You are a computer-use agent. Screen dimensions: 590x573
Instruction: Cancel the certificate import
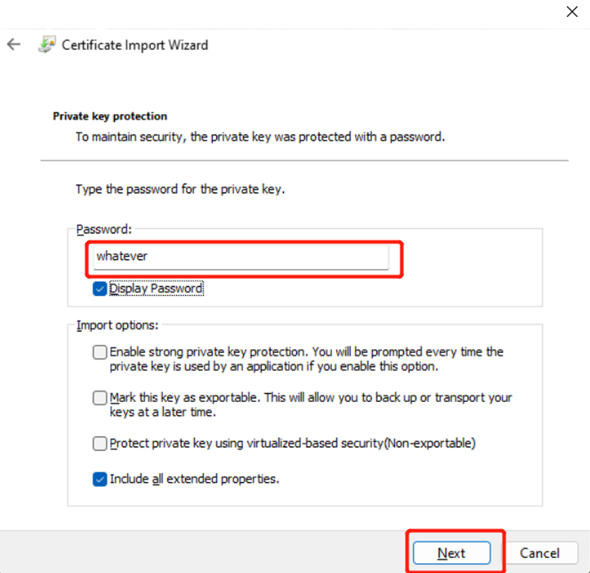click(540, 553)
